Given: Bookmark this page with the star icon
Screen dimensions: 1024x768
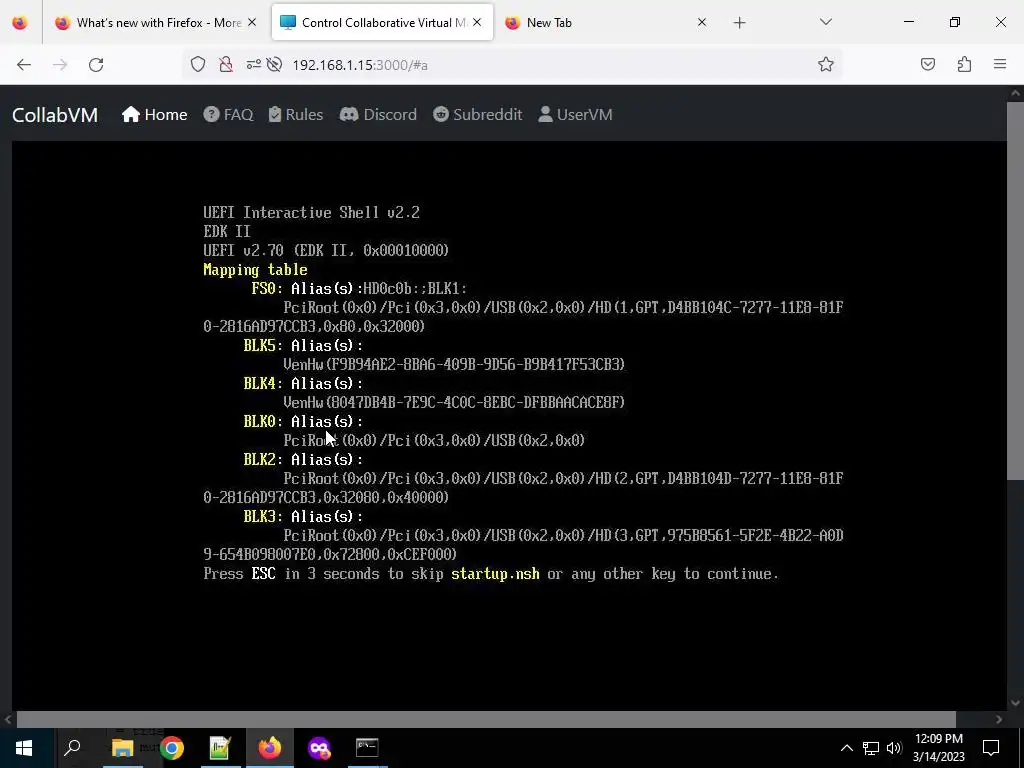Looking at the screenshot, I should click(825, 64).
